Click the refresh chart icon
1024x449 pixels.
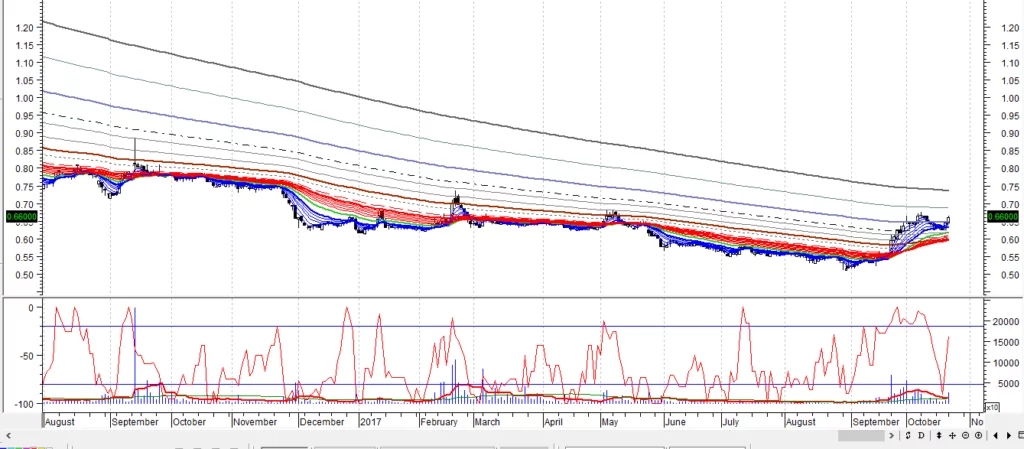(908, 435)
